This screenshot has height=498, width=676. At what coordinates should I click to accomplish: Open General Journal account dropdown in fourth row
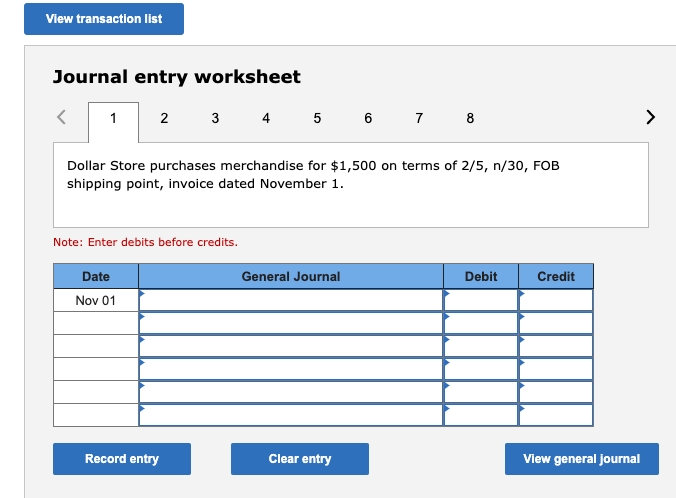[x=291, y=369]
